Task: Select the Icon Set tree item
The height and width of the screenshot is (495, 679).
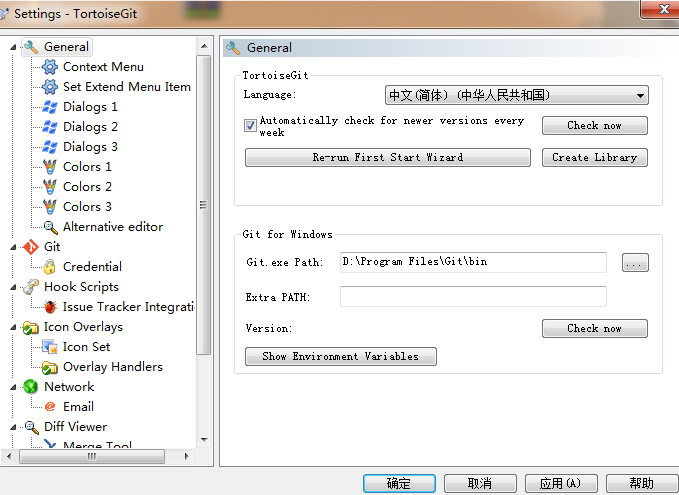Action: click(x=86, y=347)
